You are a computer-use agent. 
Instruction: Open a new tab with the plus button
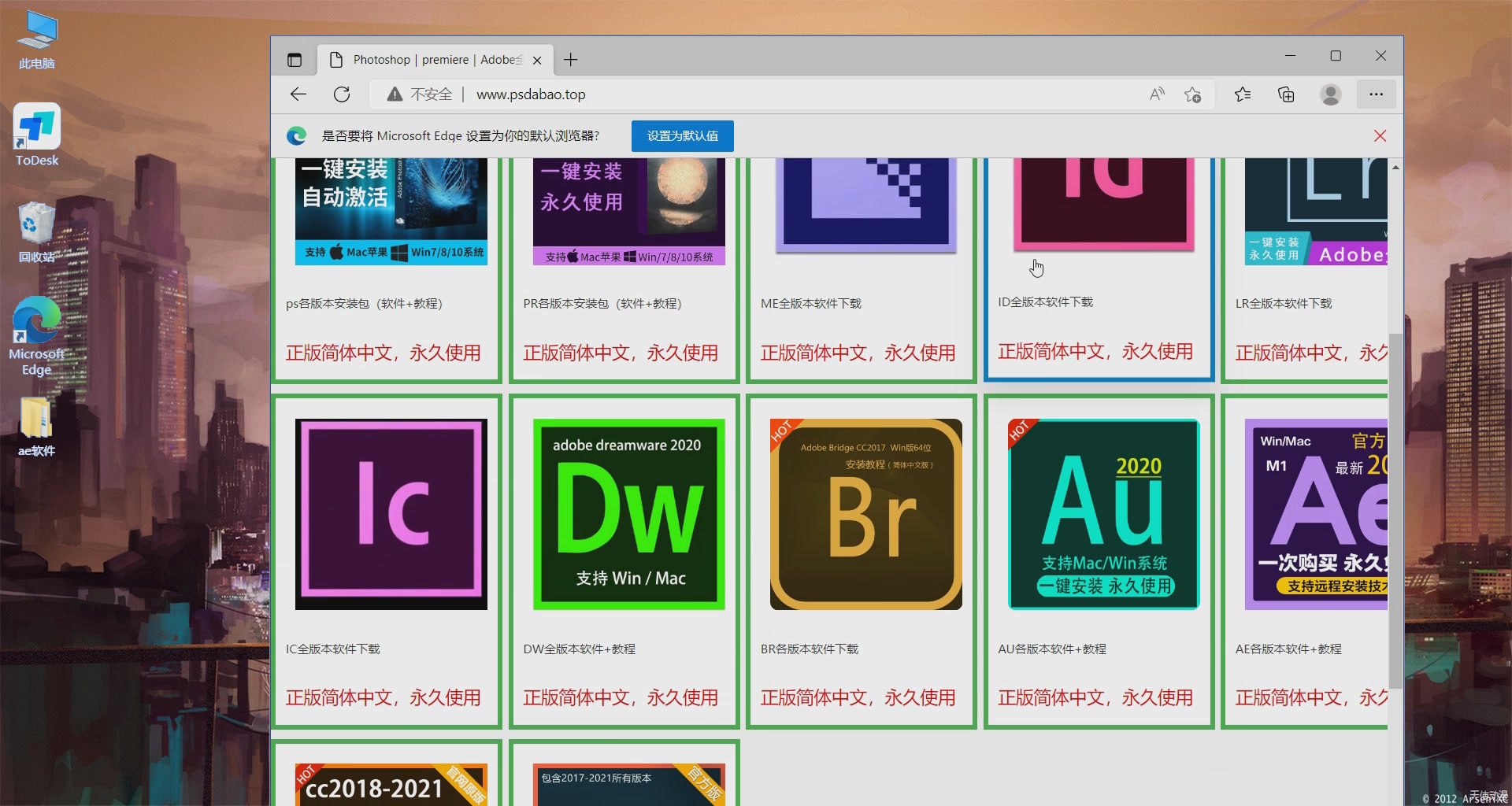click(x=571, y=60)
